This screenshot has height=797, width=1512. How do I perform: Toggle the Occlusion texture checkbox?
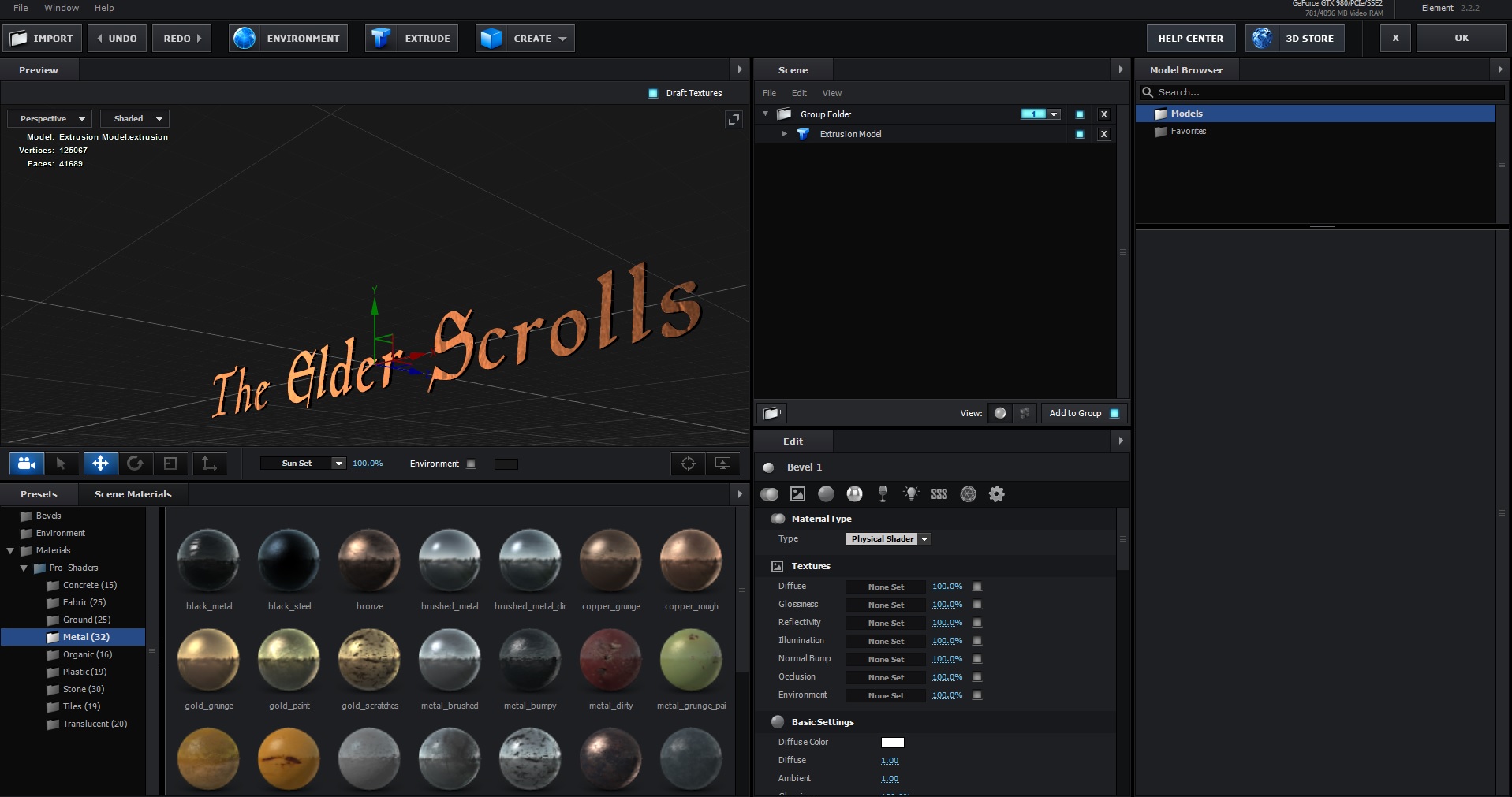(977, 677)
